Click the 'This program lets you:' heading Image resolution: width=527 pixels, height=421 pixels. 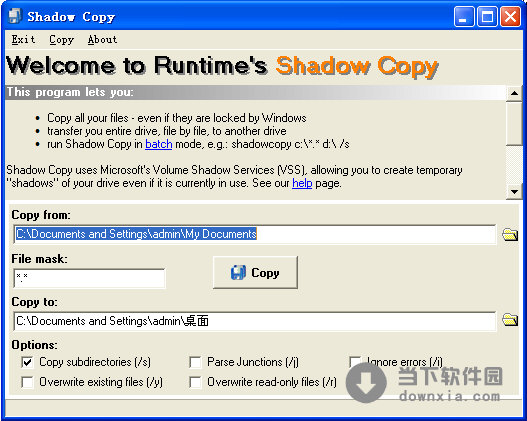(70, 92)
